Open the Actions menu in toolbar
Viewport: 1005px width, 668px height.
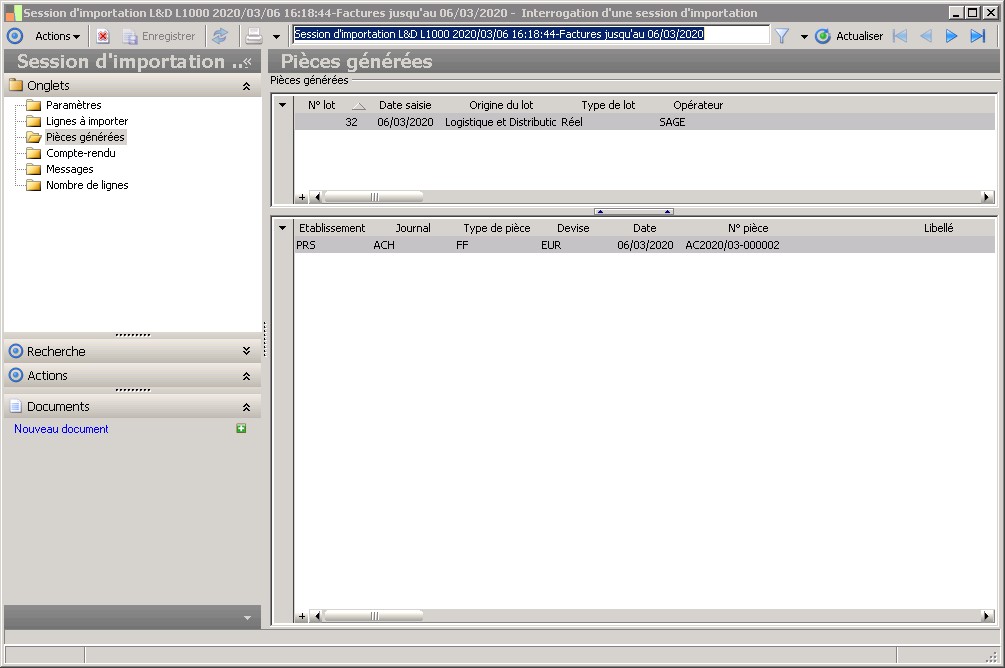pyautogui.click(x=57, y=37)
